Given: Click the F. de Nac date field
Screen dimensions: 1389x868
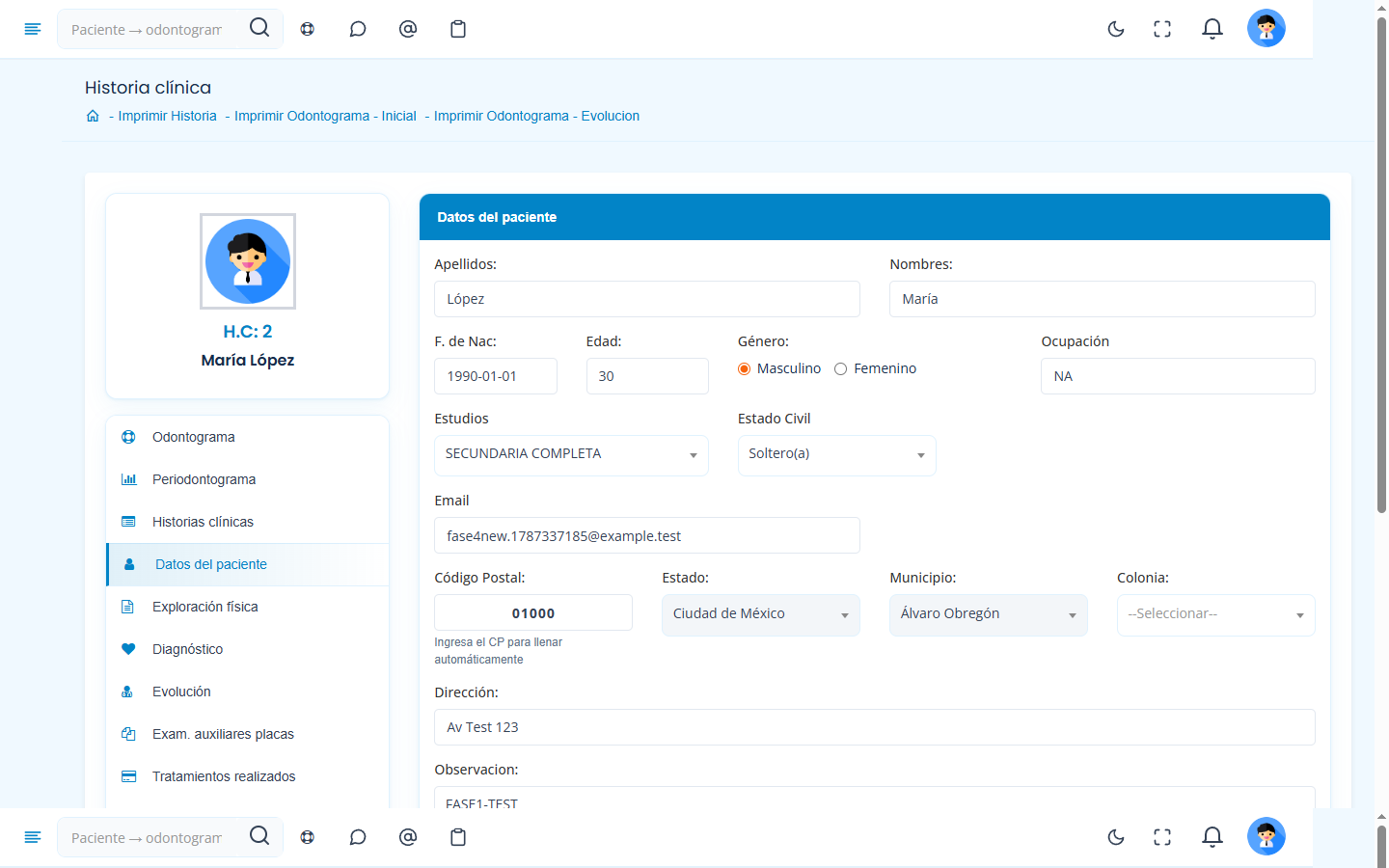Looking at the screenshot, I should [495, 376].
